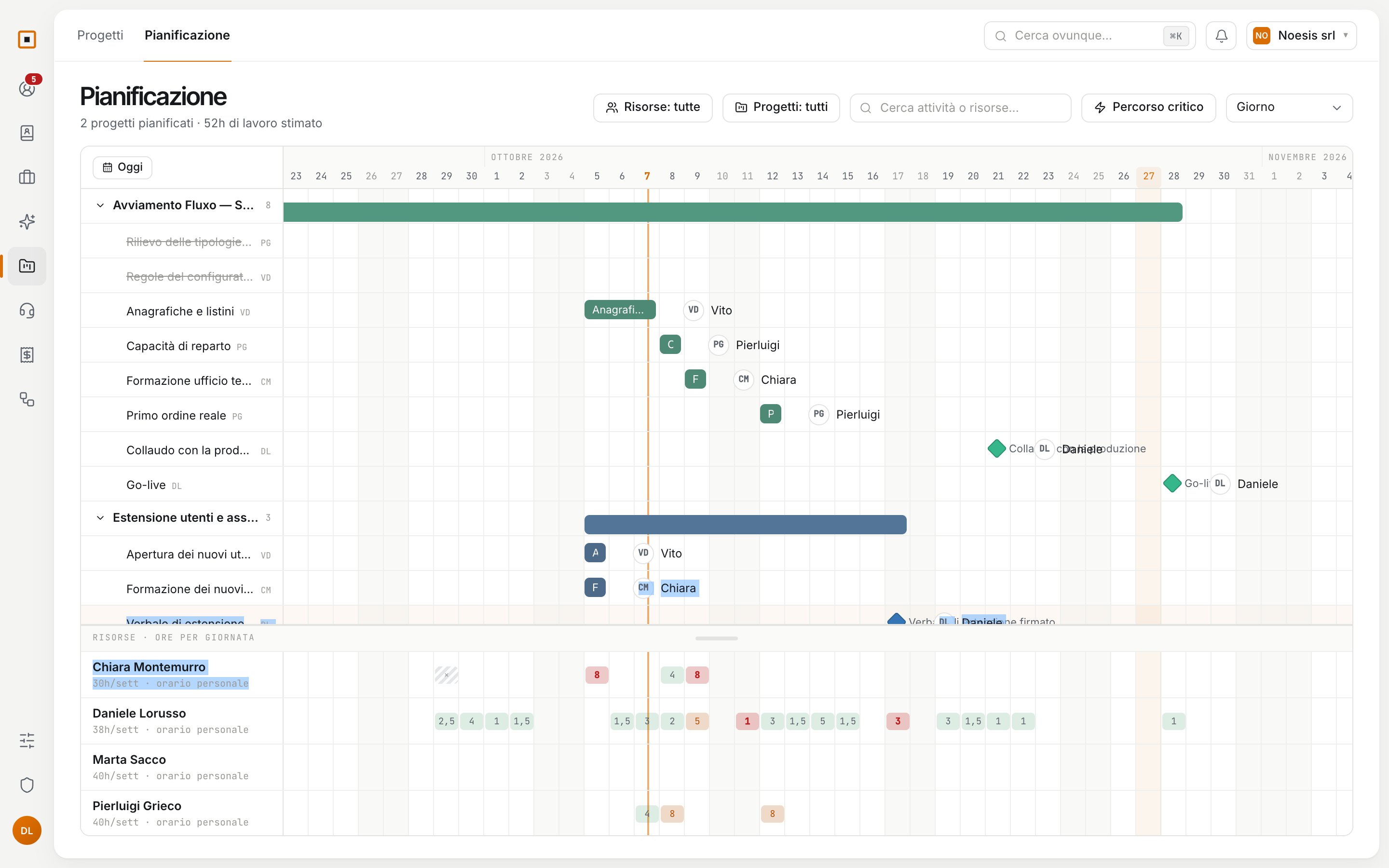This screenshot has height=868, width=1389.
Task: Select the Chiara Montemurro resource row
Action: [182, 675]
